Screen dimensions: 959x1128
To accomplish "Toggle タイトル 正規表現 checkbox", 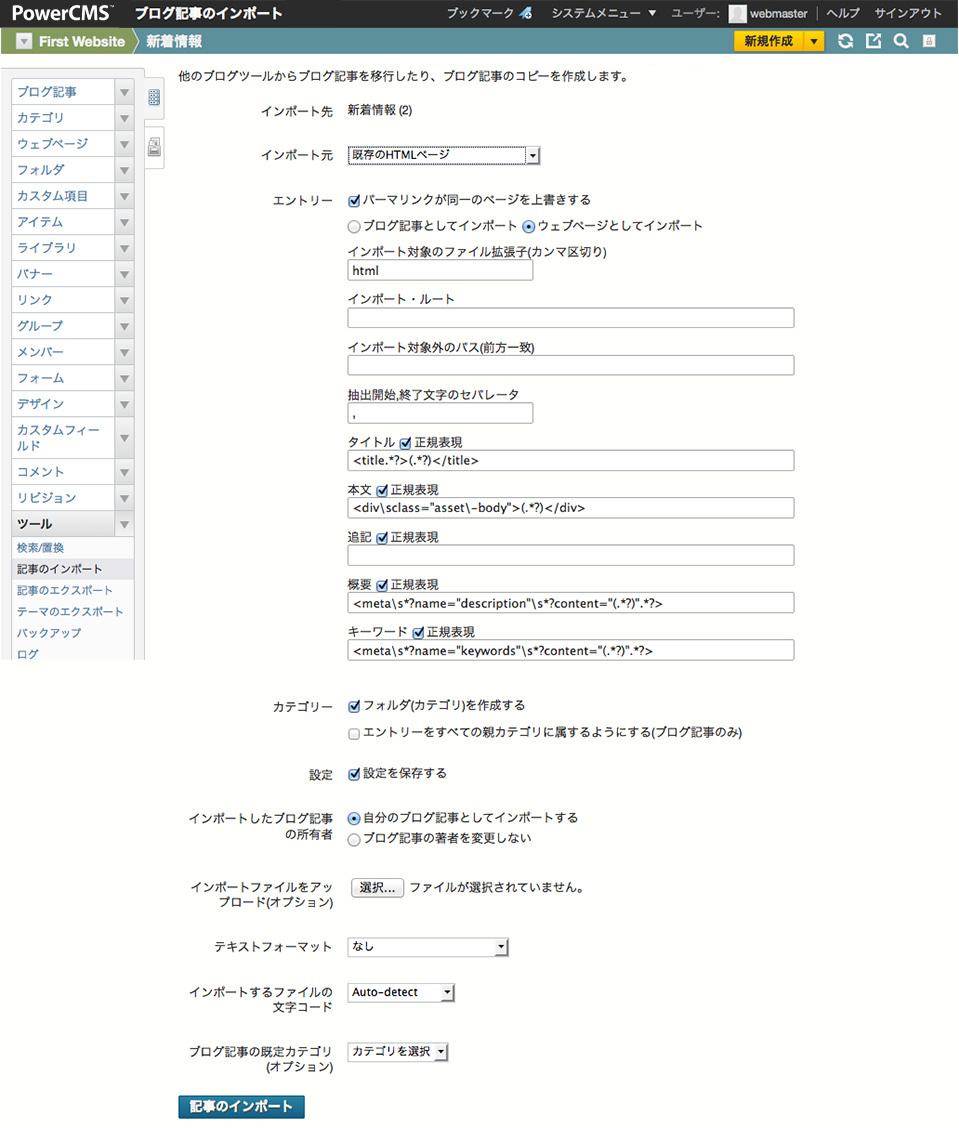I will [x=405, y=443].
